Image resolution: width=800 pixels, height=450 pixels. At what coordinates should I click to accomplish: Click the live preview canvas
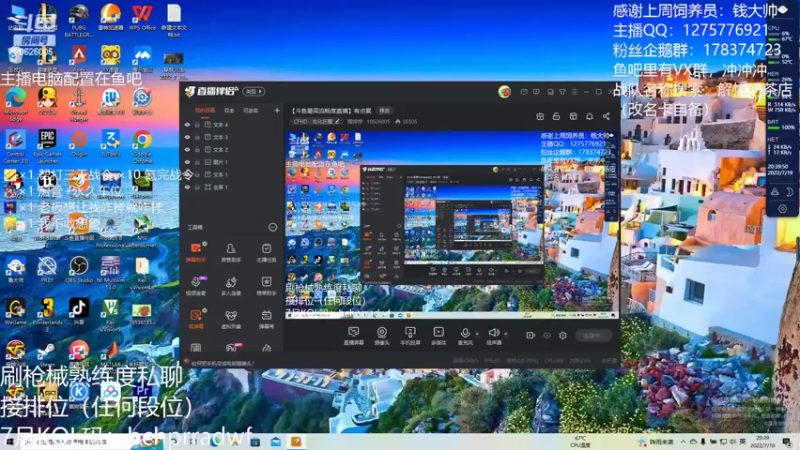coord(452,225)
